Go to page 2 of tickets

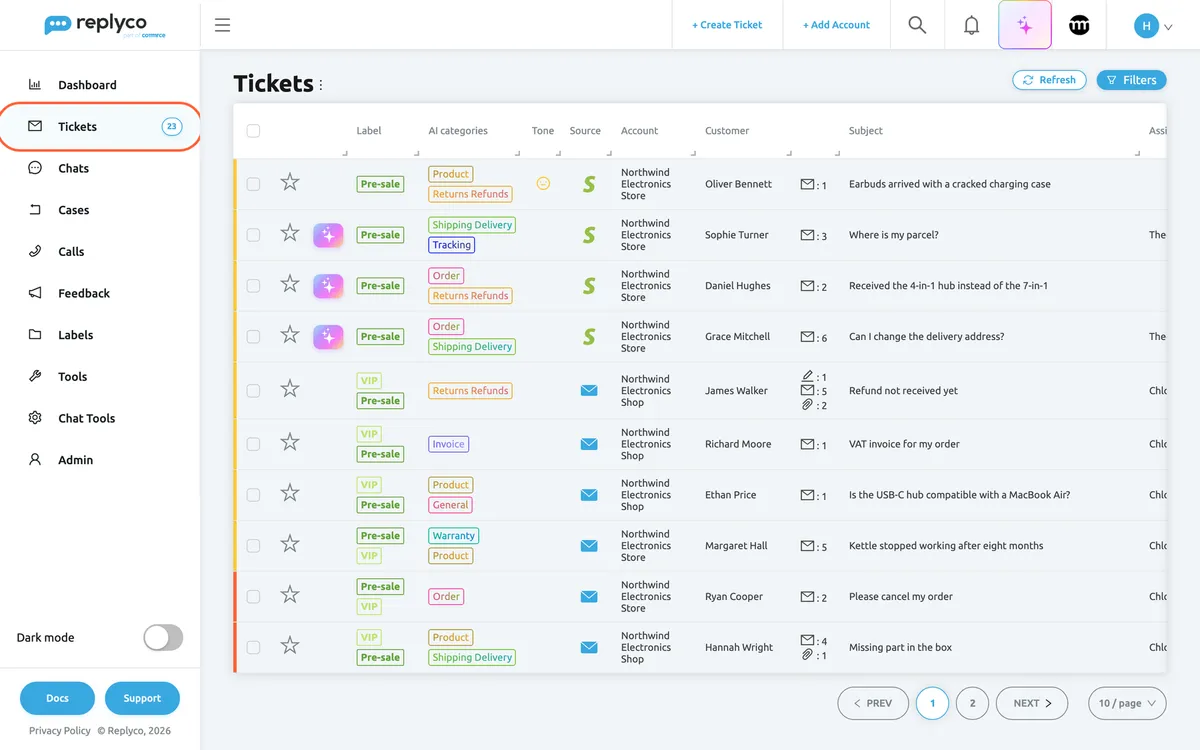(x=972, y=703)
